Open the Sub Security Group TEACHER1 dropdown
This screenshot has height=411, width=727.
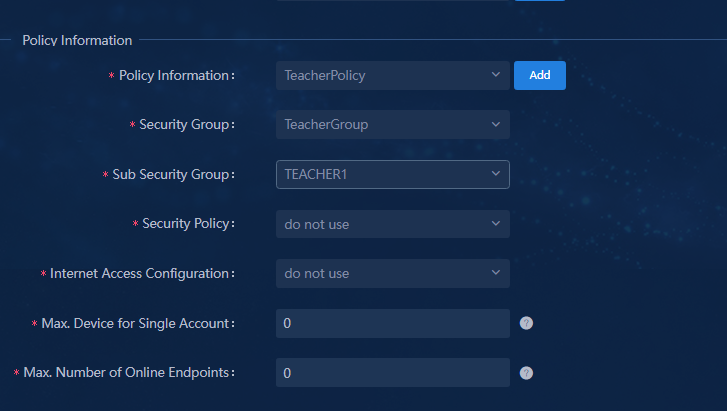[393, 174]
